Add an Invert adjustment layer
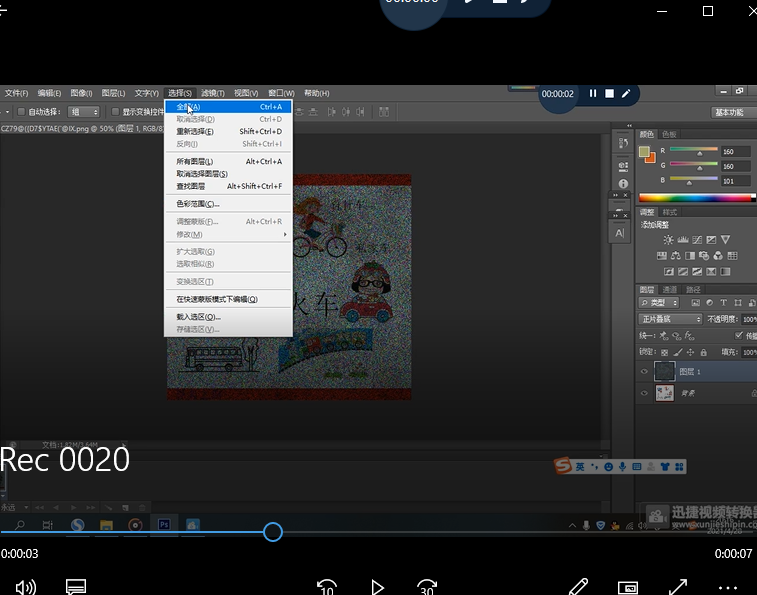 669,271
